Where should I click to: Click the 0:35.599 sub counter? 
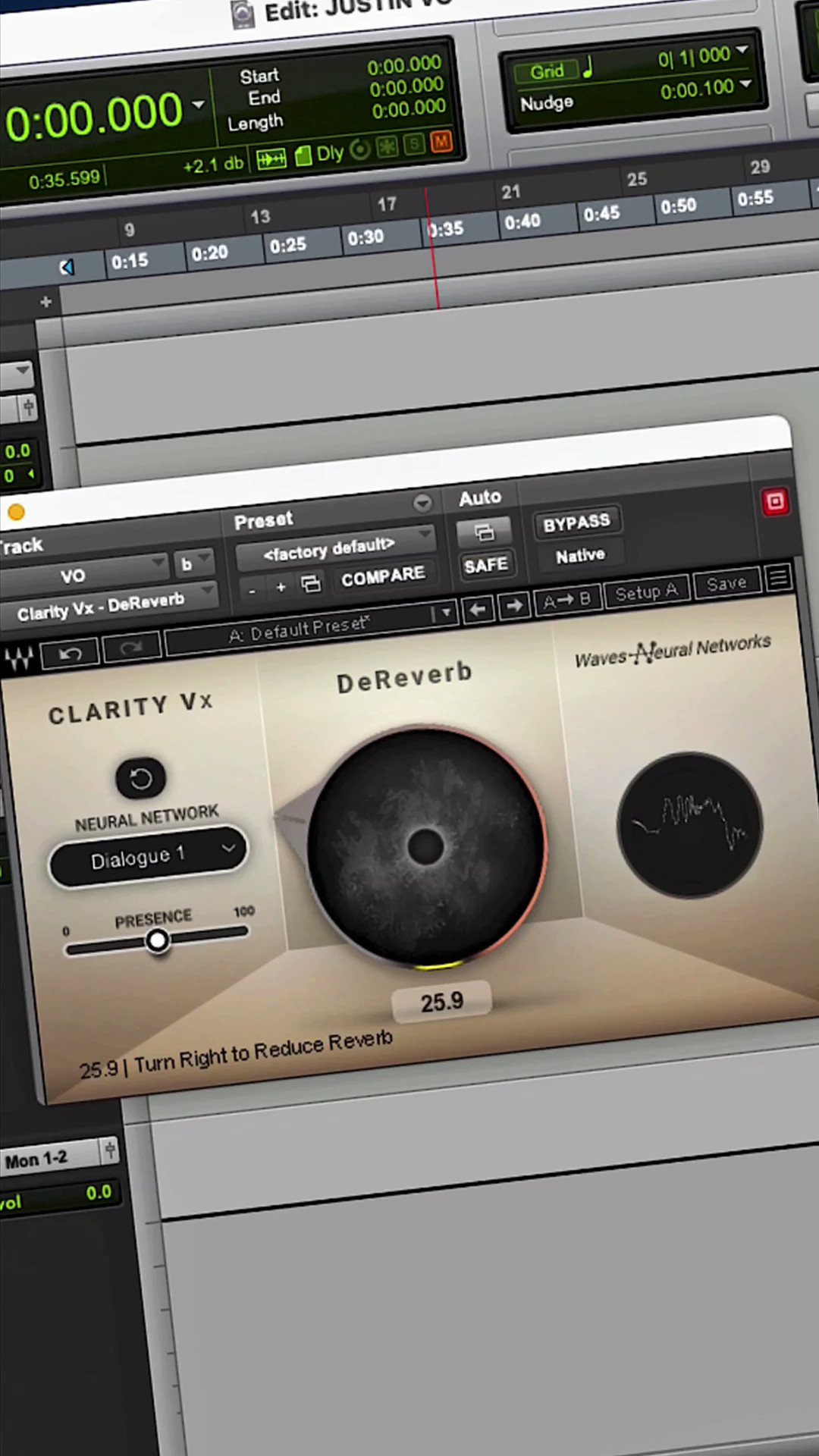[64, 180]
